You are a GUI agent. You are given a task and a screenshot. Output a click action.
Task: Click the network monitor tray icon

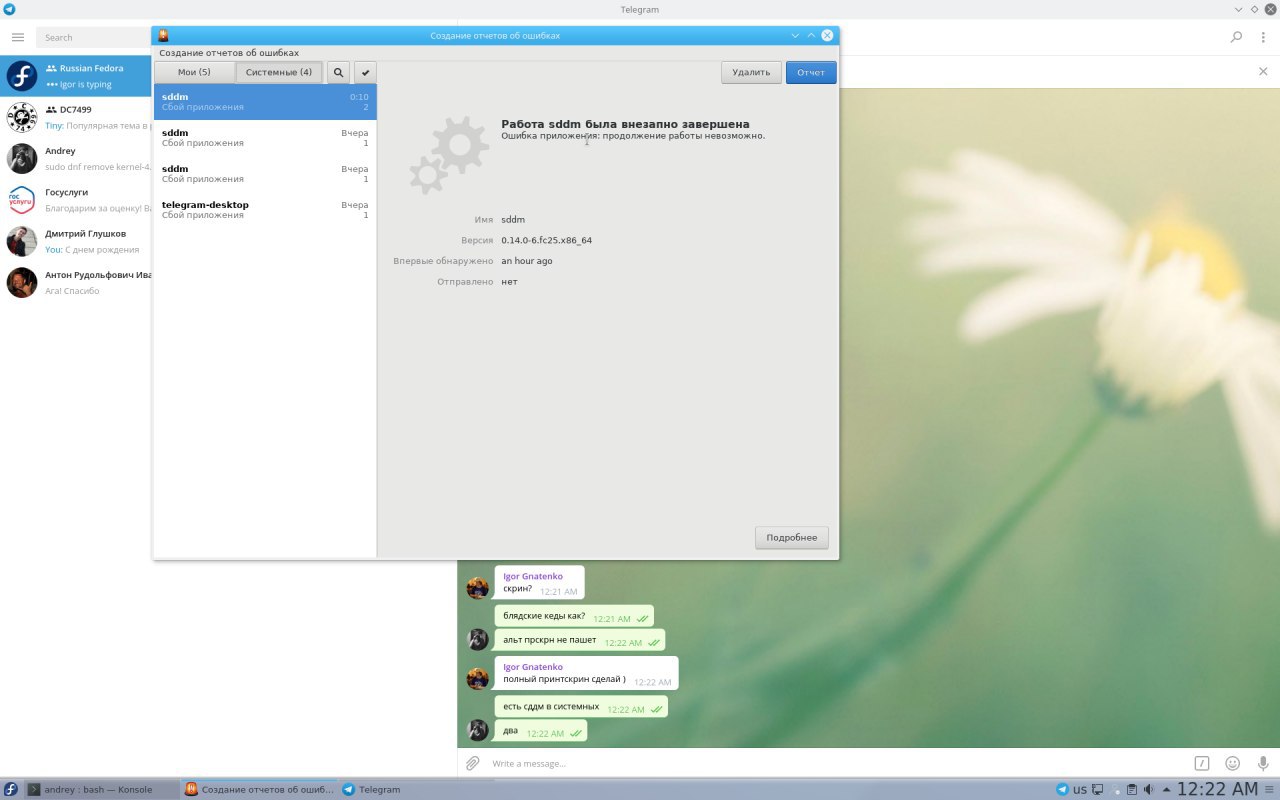[1097, 789]
